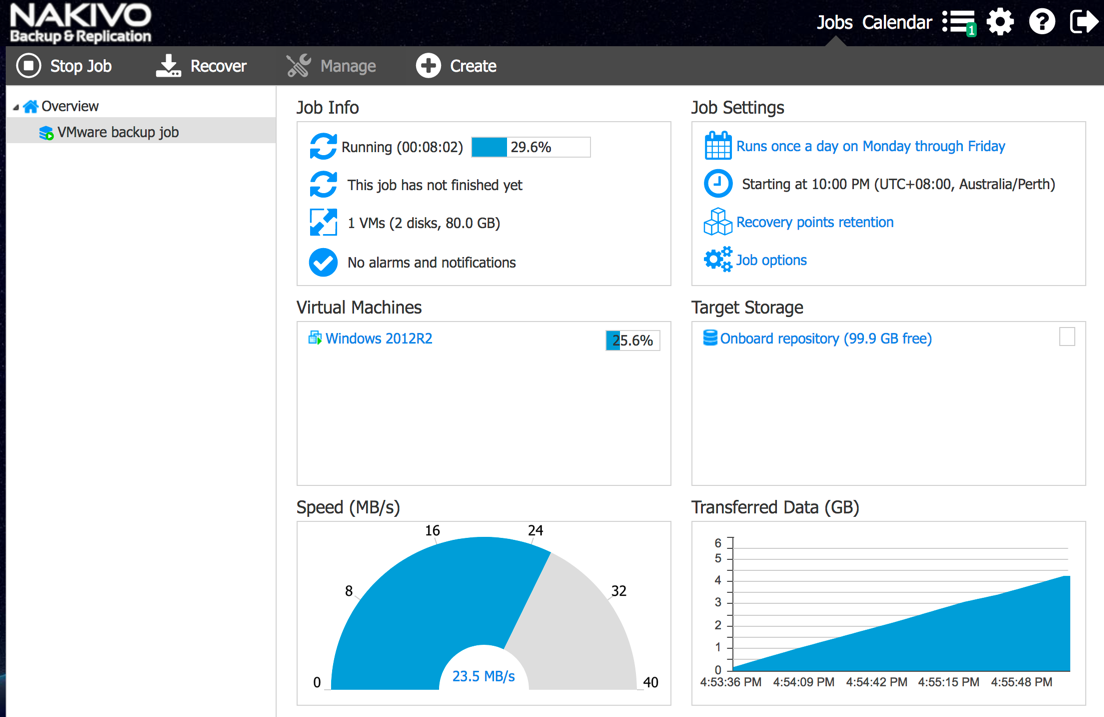This screenshot has width=1104, height=717.
Task: Open the activities list icon
Action: tap(959, 23)
